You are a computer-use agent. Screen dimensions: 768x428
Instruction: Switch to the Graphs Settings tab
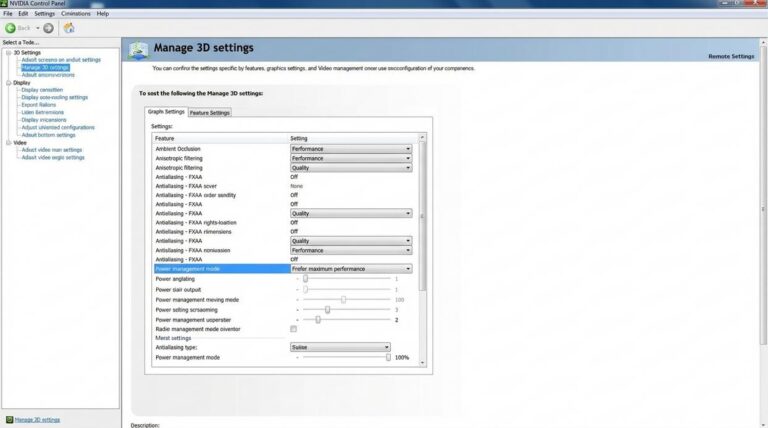[x=166, y=112]
